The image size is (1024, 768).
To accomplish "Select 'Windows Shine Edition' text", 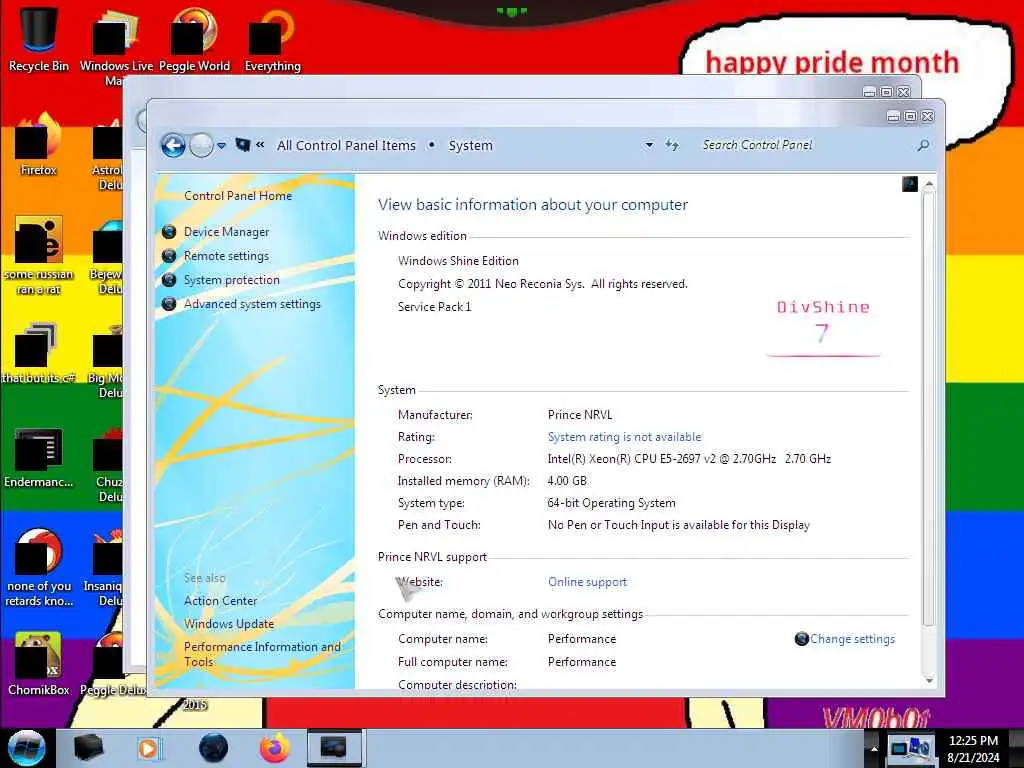I will click(458, 261).
